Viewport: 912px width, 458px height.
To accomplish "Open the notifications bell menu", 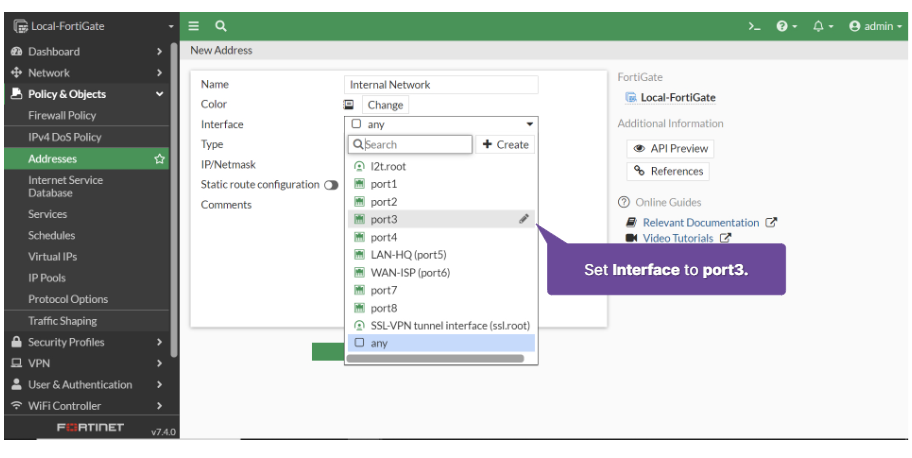I will (823, 26).
